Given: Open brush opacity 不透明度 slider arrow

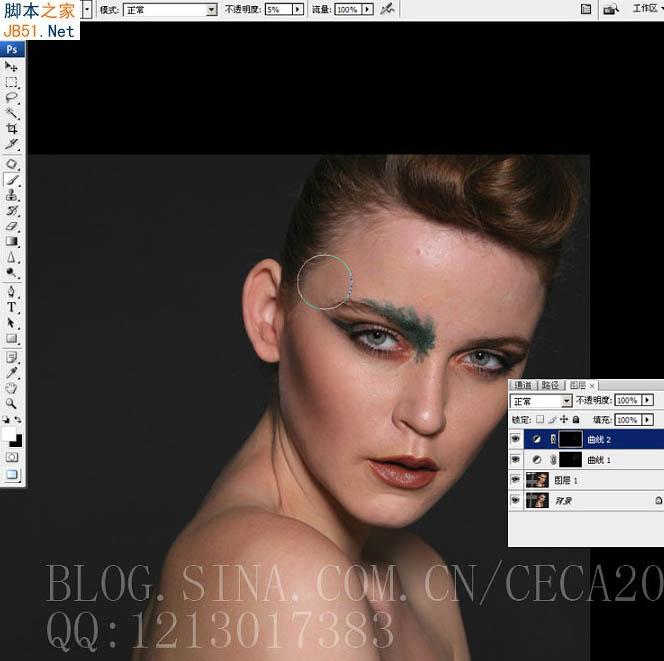Looking at the screenshot, I should tap(298, 9).
